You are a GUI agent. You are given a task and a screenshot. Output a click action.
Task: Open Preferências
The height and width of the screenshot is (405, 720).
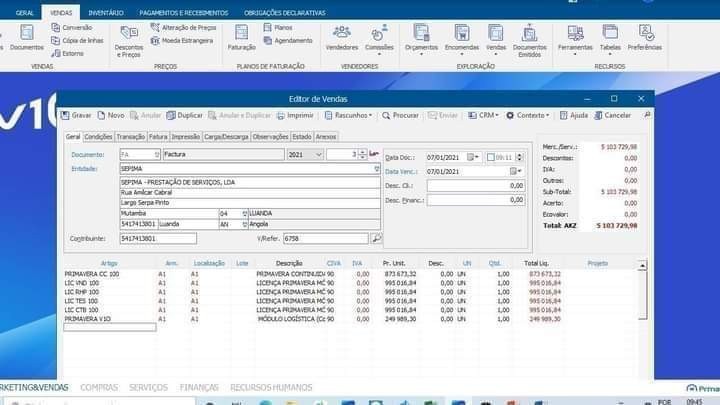pos(645,37)
